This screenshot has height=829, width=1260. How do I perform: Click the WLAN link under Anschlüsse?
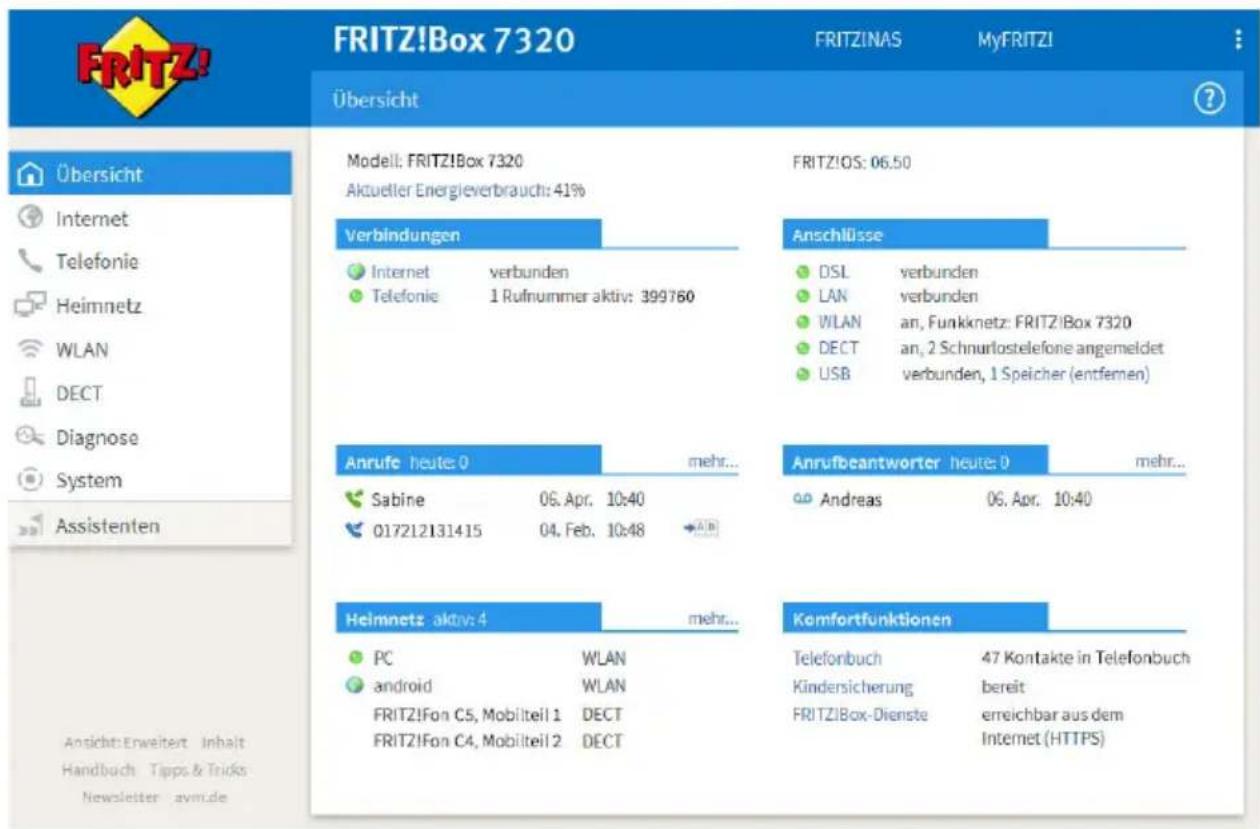[x=839, y=323]
